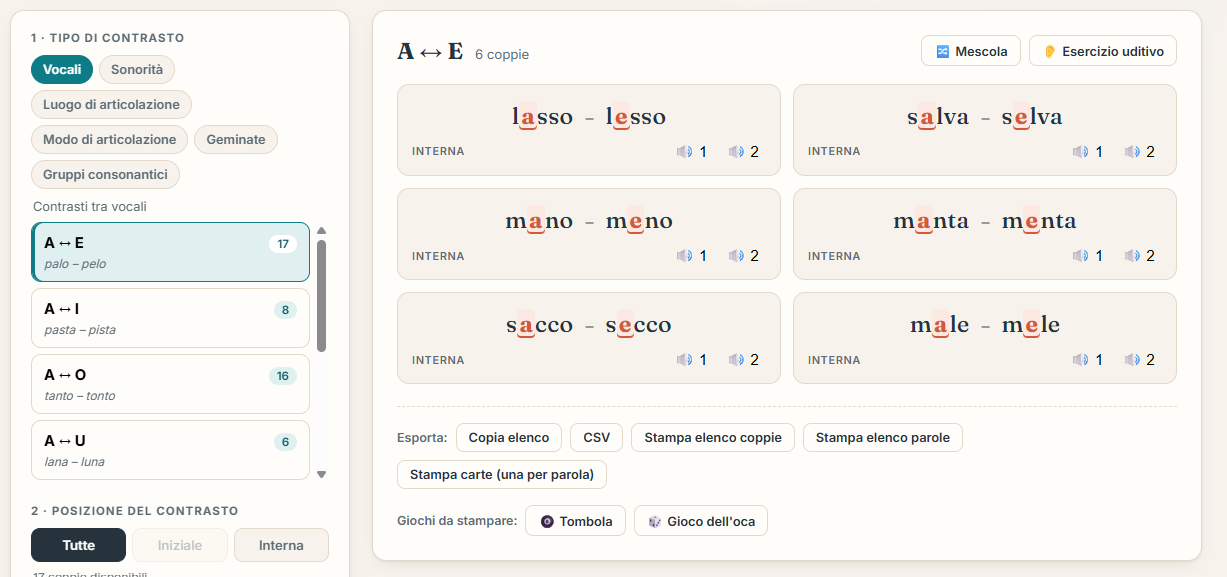The image size is (1227, 577).
Task: Click the word salva
Action: tap(938, 117)
